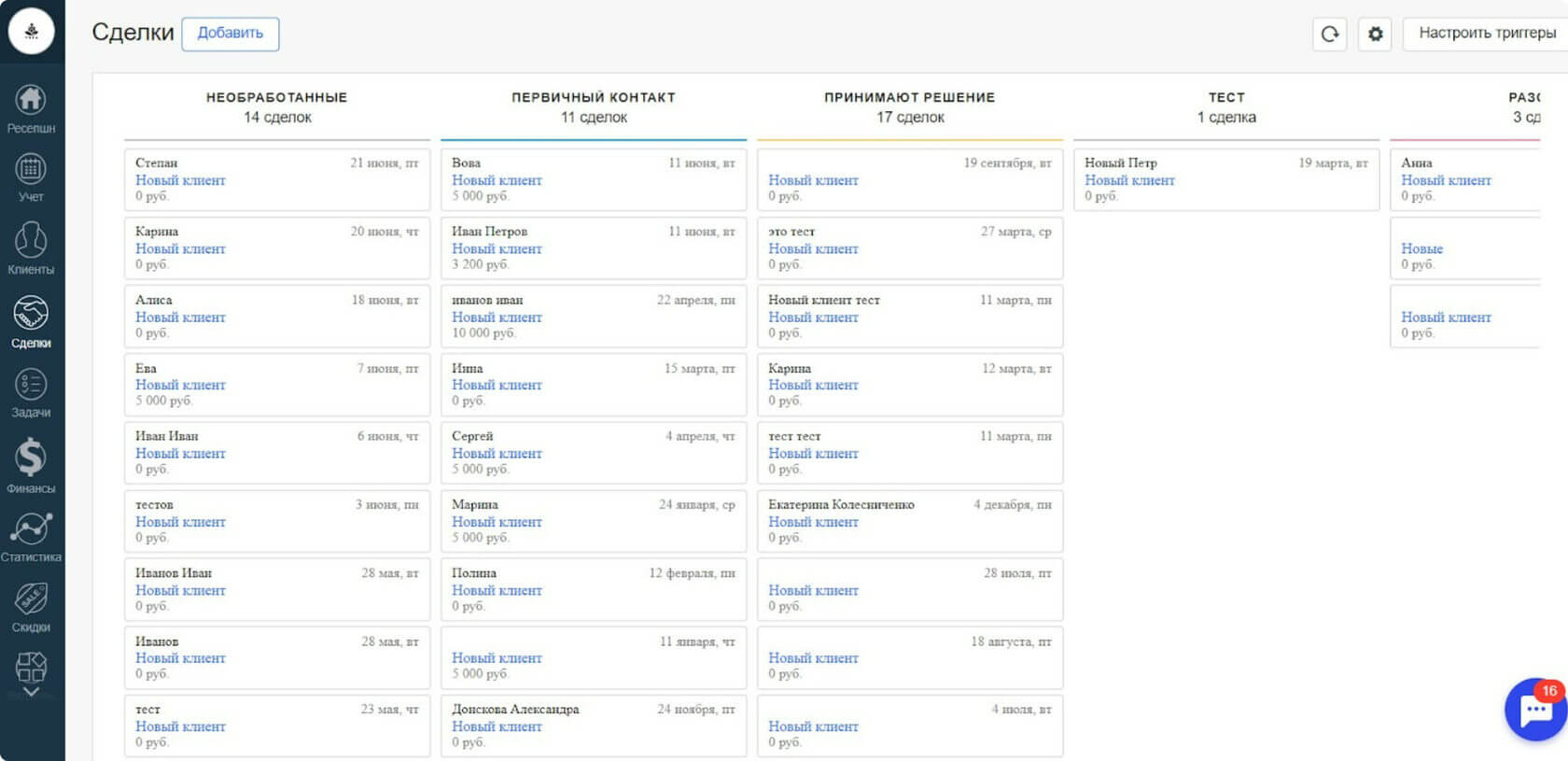Click the Добавить button
The width and height of the screenshot is (1568, 761).
pyautogui.click(x=230, y=34)
